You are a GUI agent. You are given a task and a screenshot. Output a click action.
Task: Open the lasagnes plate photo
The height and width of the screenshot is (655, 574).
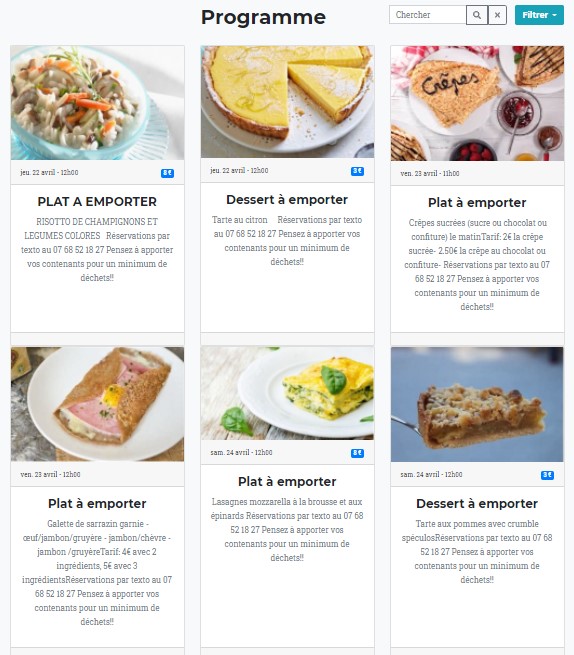(x=287, y=393)
